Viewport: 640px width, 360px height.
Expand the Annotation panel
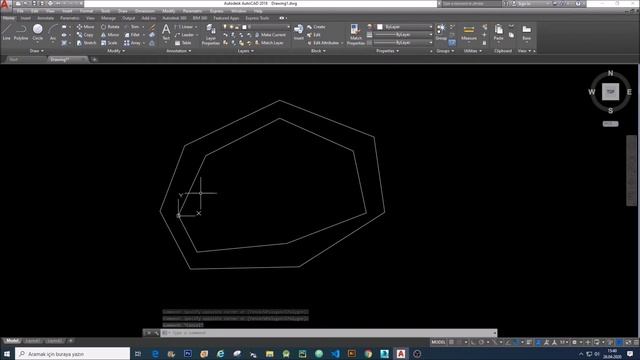coord(178,51)
